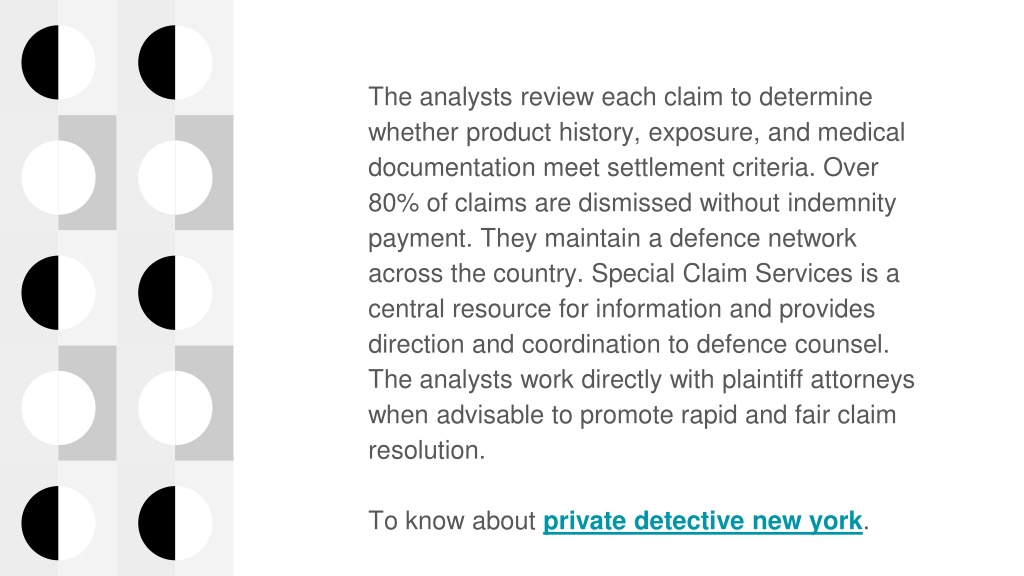
Task: Select the first-row right half-black circle
Action: [x=175, y=63]
